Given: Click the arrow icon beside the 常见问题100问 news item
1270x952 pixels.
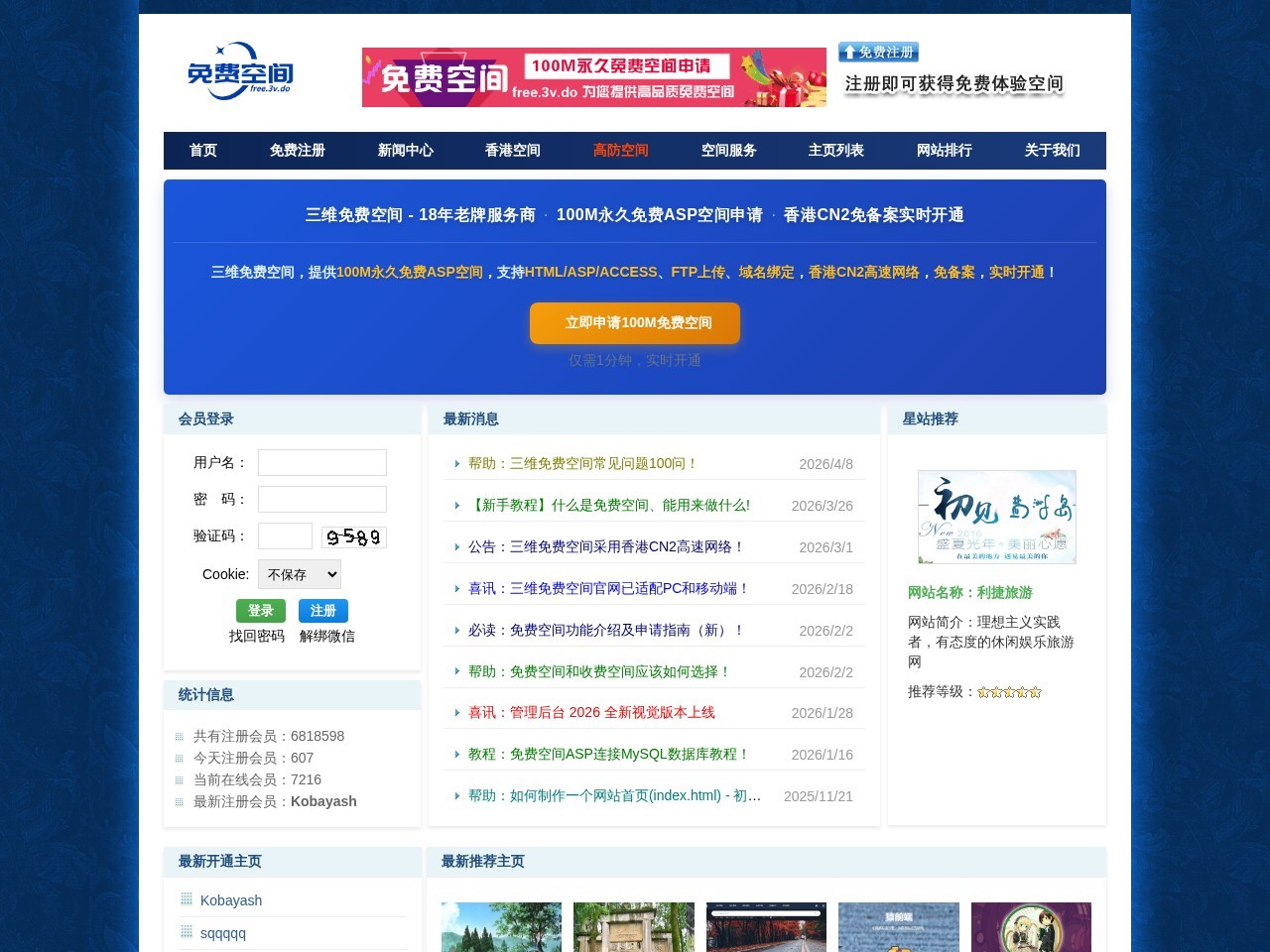Looking at the screenshot, I should tap(457, 464).
